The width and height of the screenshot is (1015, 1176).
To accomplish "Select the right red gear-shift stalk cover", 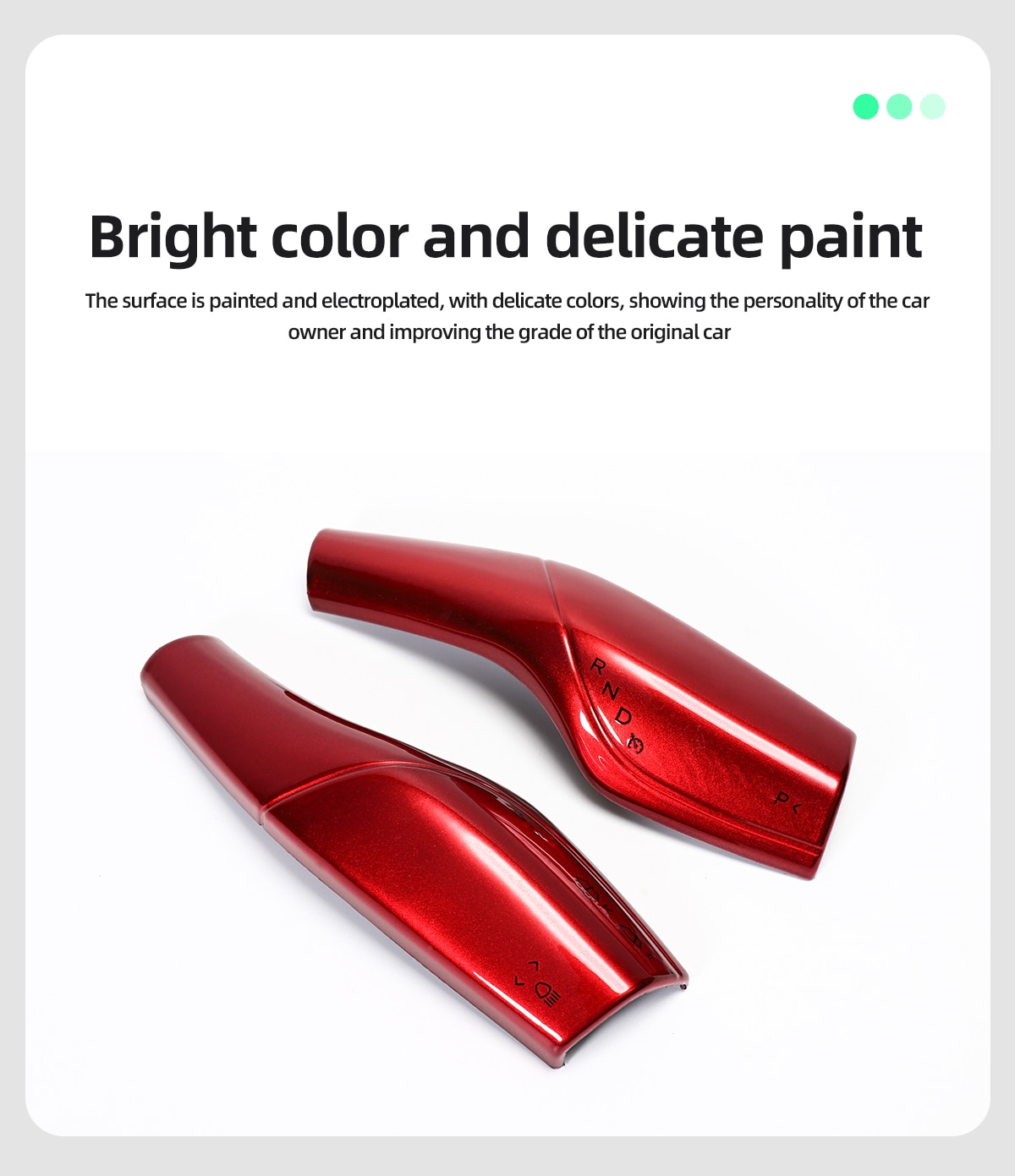I will pyautogui.click(x=581, y=702).
